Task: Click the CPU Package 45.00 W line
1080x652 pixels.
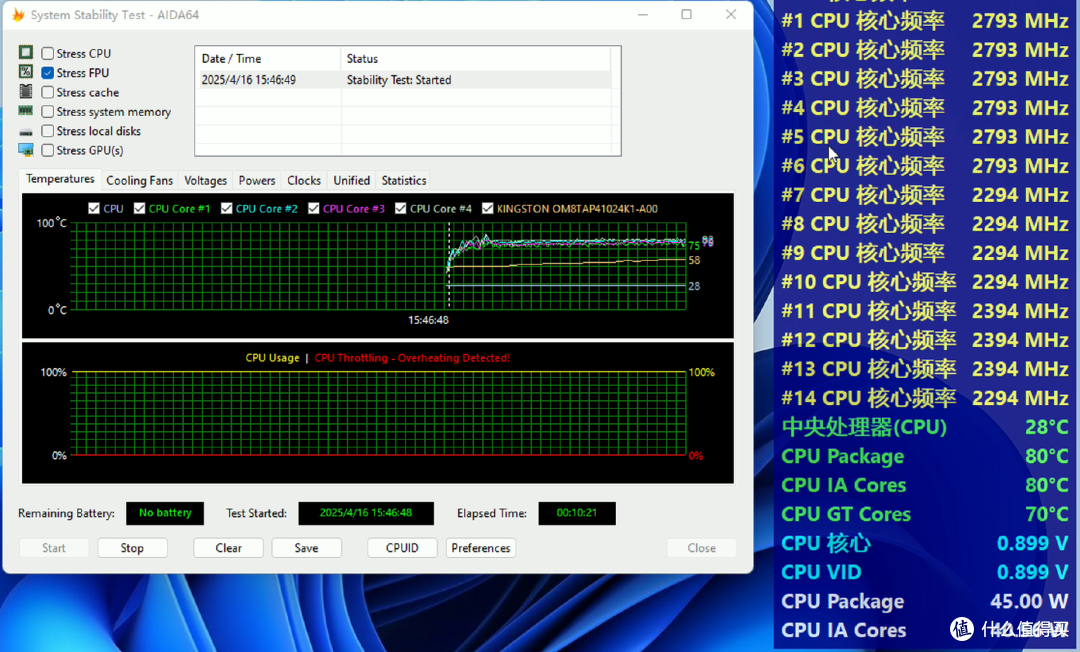Action: click(924, 601)
